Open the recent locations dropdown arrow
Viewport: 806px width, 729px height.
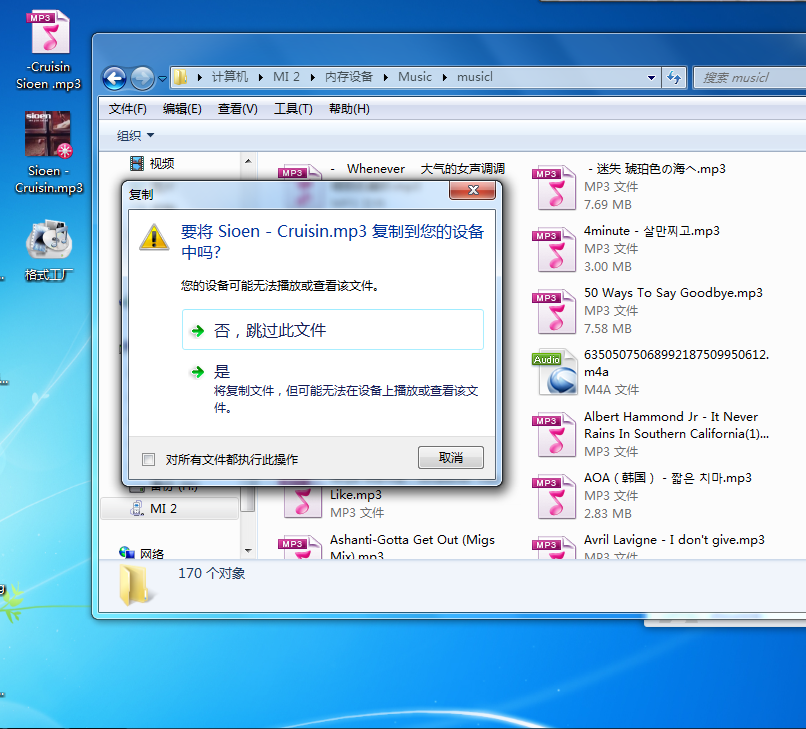coord(162,79)
